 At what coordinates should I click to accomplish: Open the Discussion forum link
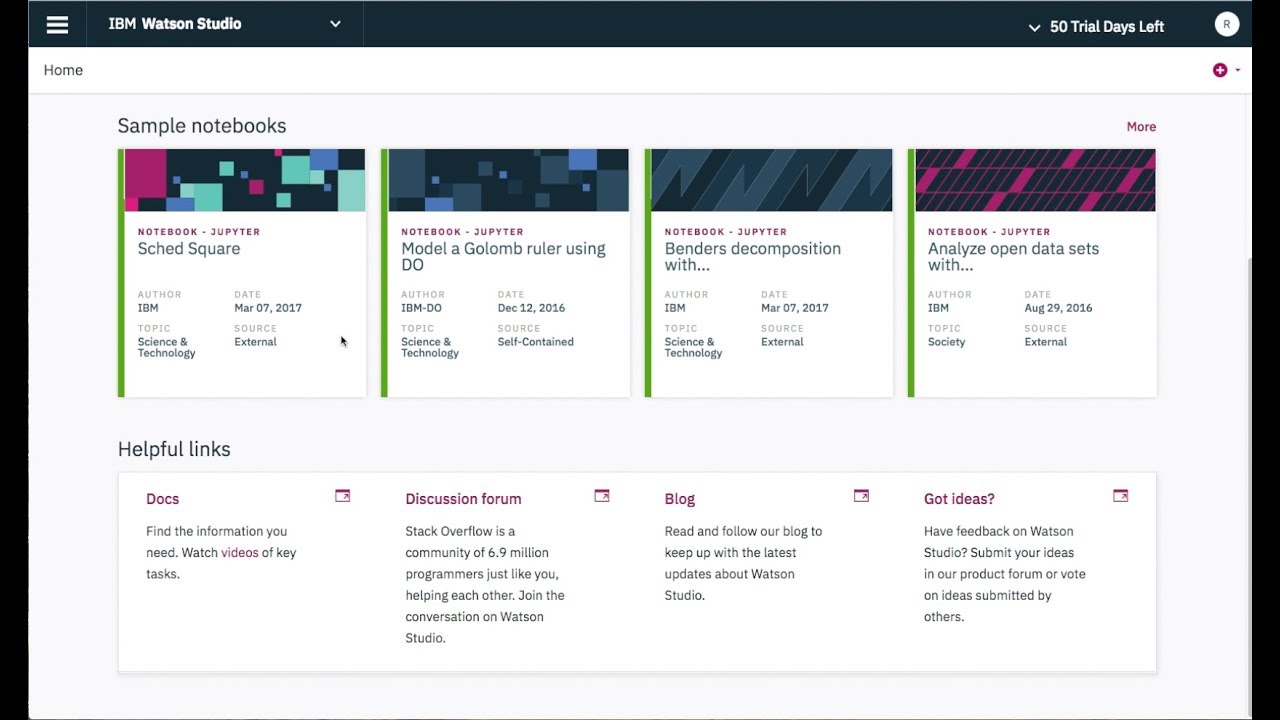point(463,499)
